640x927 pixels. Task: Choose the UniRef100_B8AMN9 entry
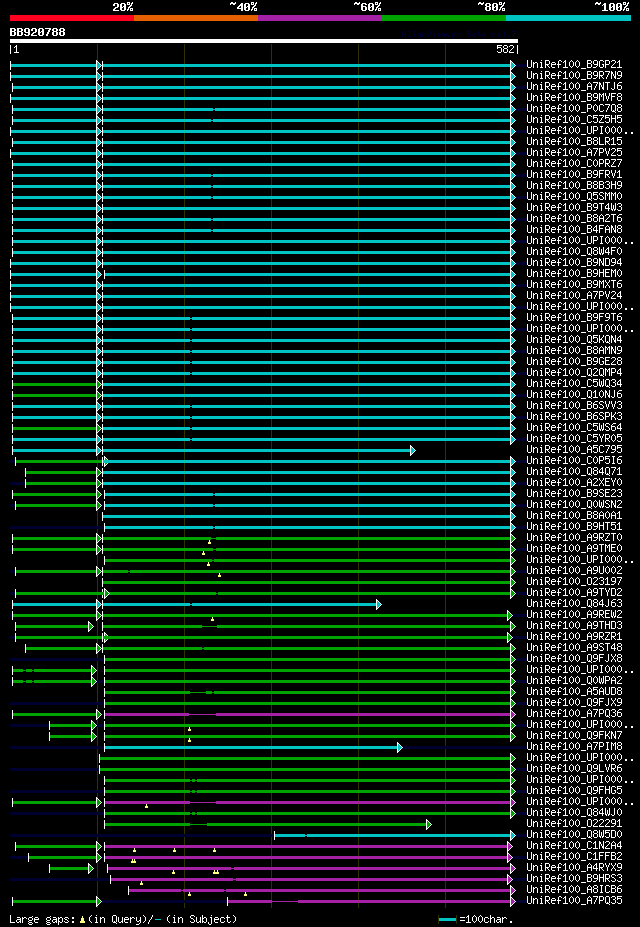pyautogui.click(x=574, y=351)
